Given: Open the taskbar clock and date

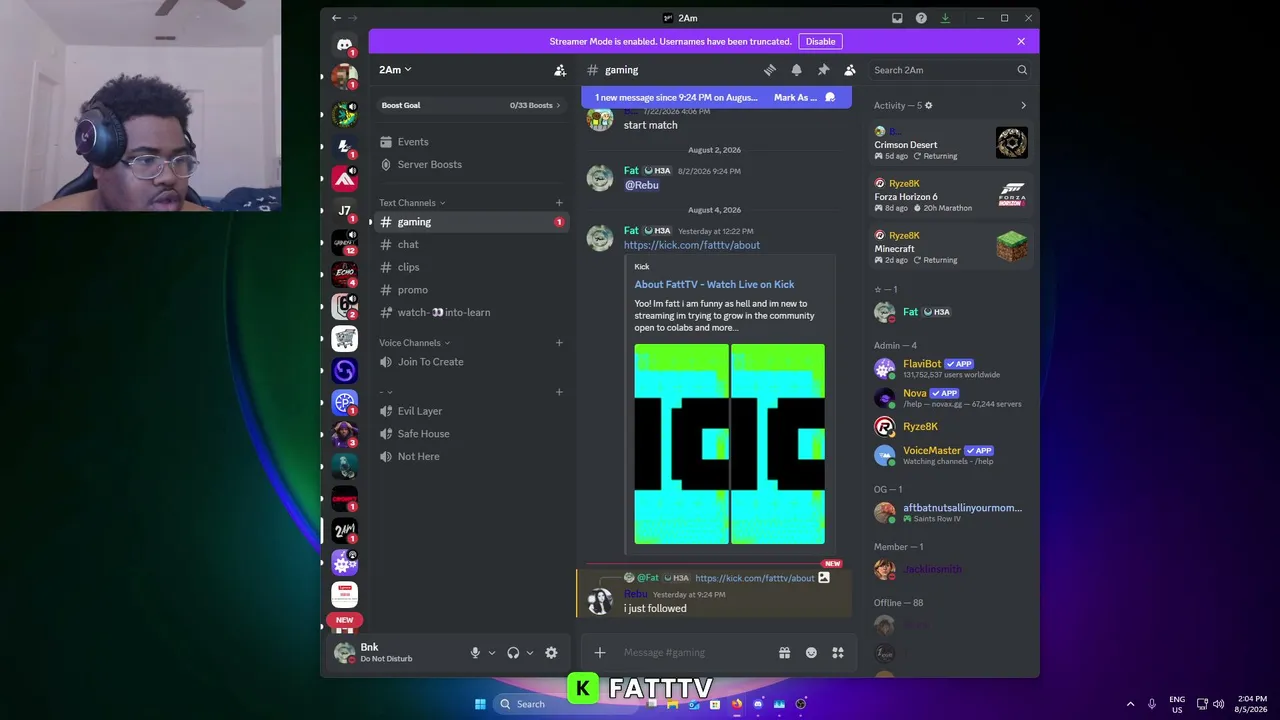Looking at the screenshot, I should click(x=1252, y=704).
